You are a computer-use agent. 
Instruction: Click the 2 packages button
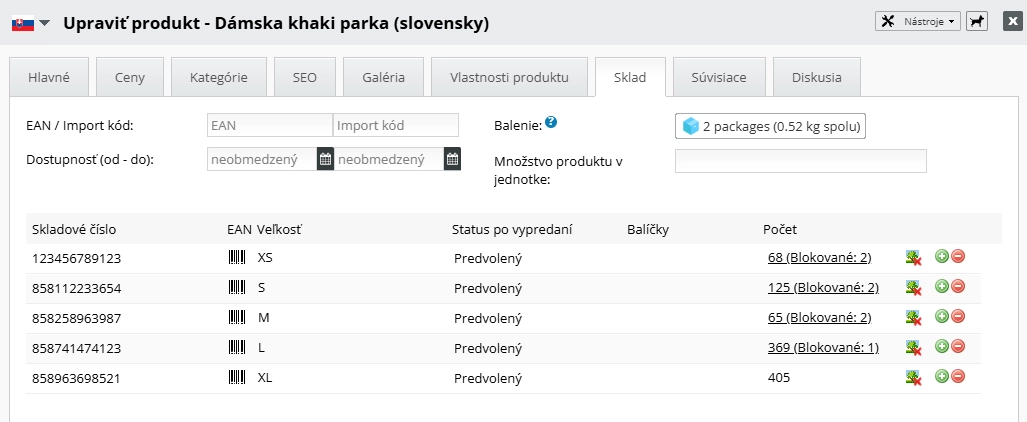pyautogui.click(x=770, y=126)
